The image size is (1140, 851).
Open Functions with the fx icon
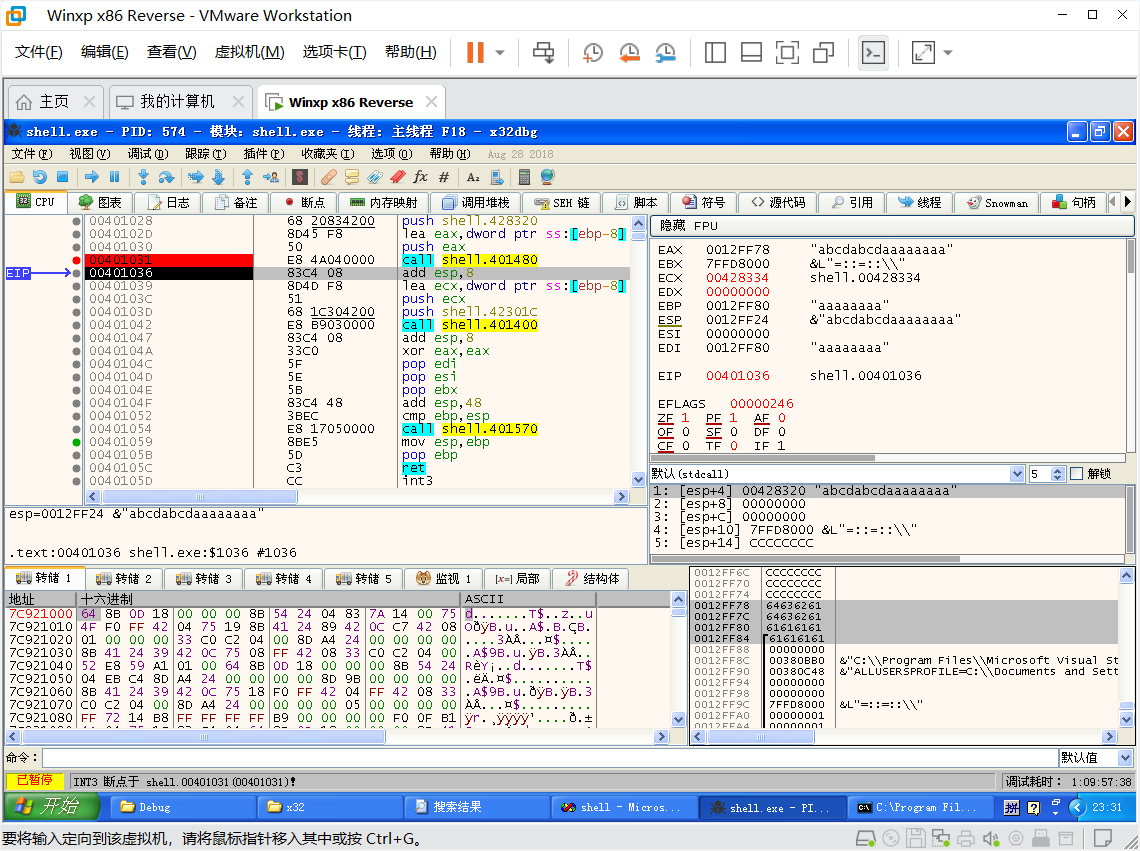pos(420,177)
